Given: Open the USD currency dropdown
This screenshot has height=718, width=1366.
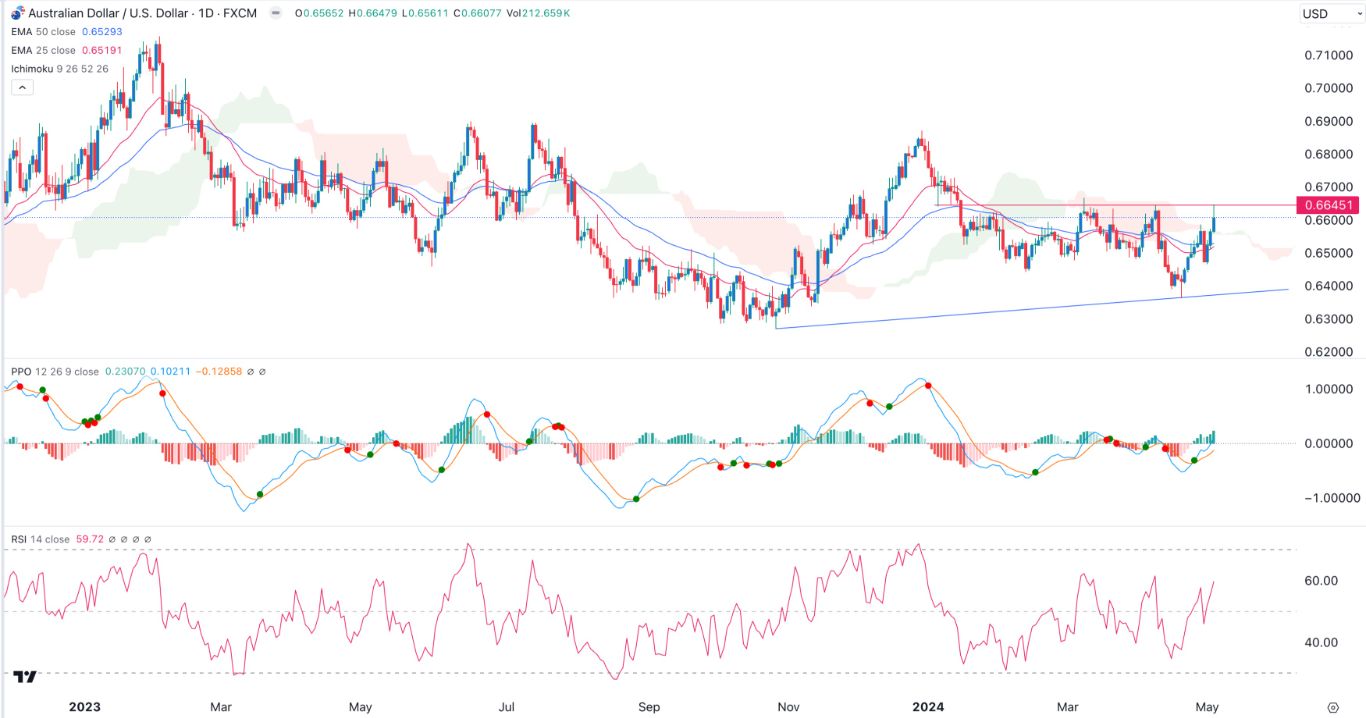Looking at the screenshot, I should click(1330, 13).
